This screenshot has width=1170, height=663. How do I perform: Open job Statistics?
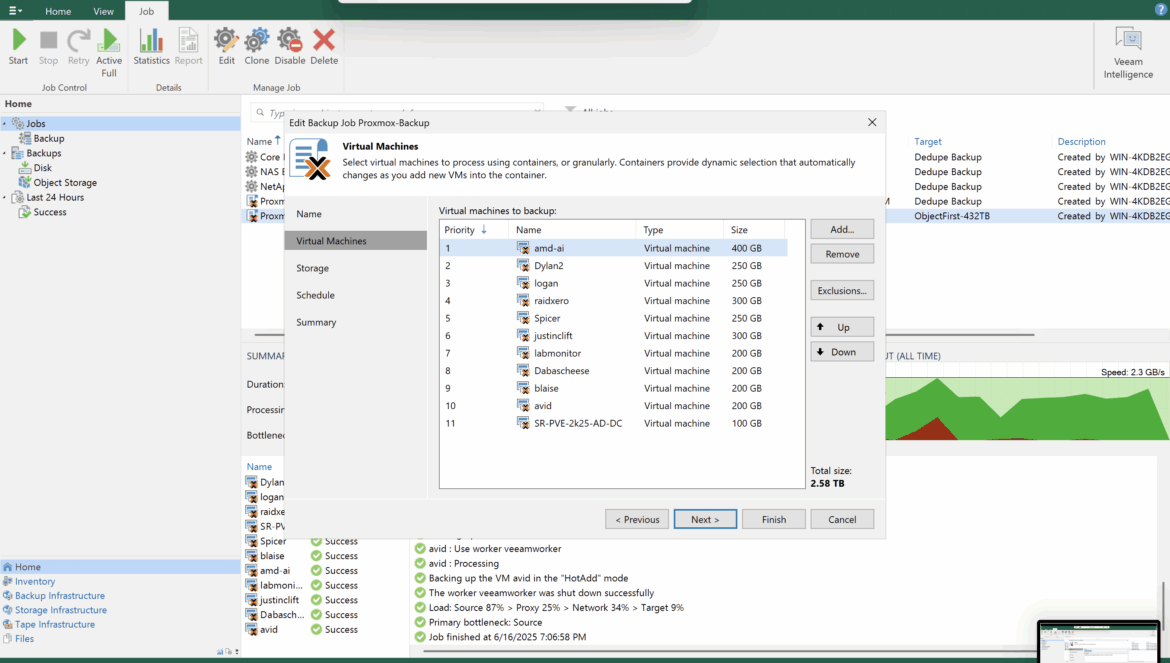click(151, 46)
